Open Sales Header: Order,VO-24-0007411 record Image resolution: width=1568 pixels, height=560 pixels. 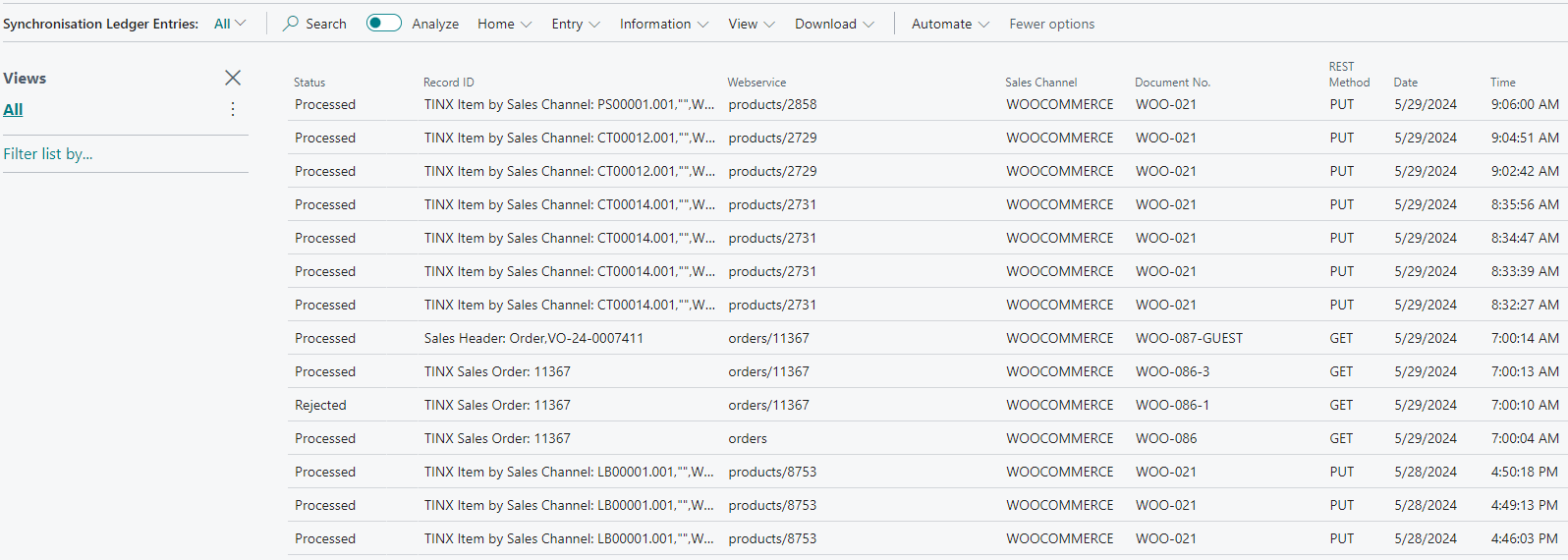click(x=533, y=338)
